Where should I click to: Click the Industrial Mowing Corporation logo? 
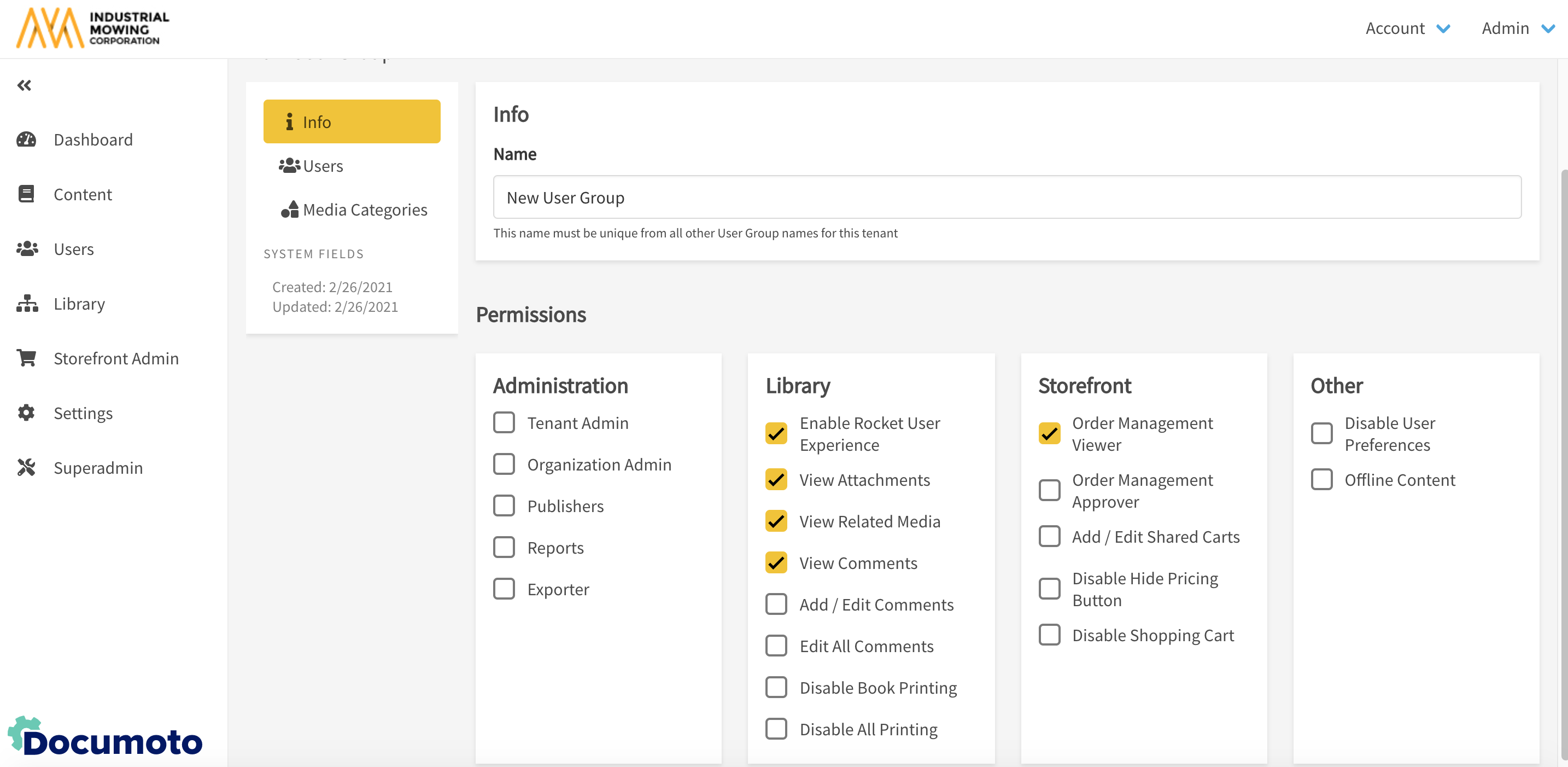coord(92,27)
